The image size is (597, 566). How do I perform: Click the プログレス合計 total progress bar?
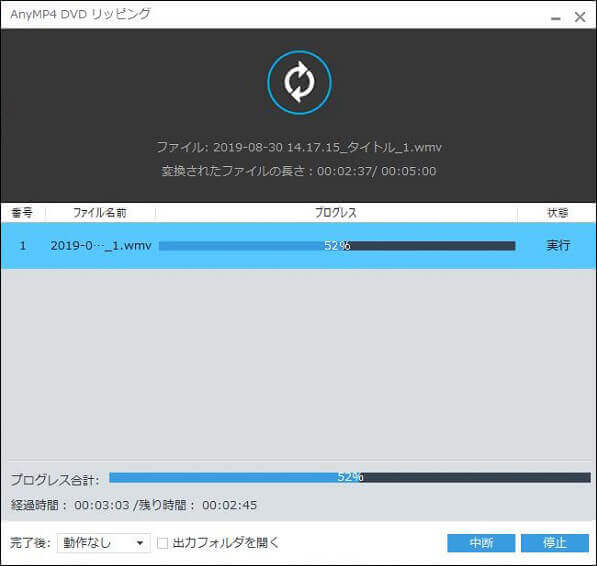(350, 477)
